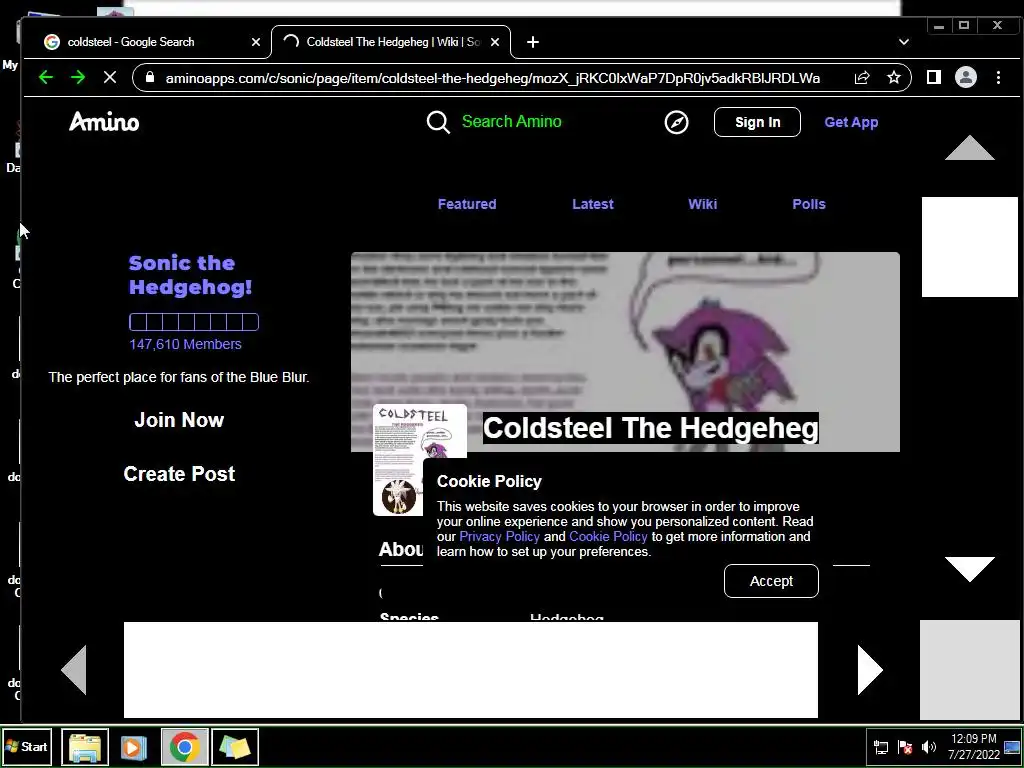Open the sticky notes taskbar icon
The width and height of the screenshot is (1024, 768).
pos(234,747)
